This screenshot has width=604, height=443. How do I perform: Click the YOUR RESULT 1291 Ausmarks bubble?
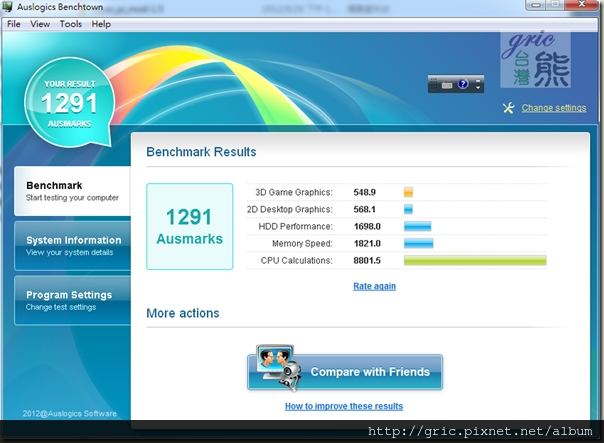[x=70, y=102]
